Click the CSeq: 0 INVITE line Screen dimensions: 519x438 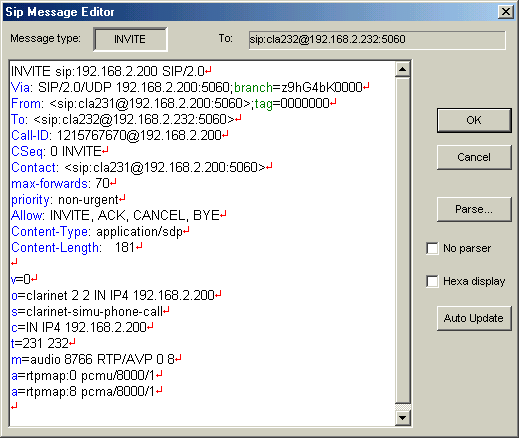pyautogui.click(x=60, y=151)
